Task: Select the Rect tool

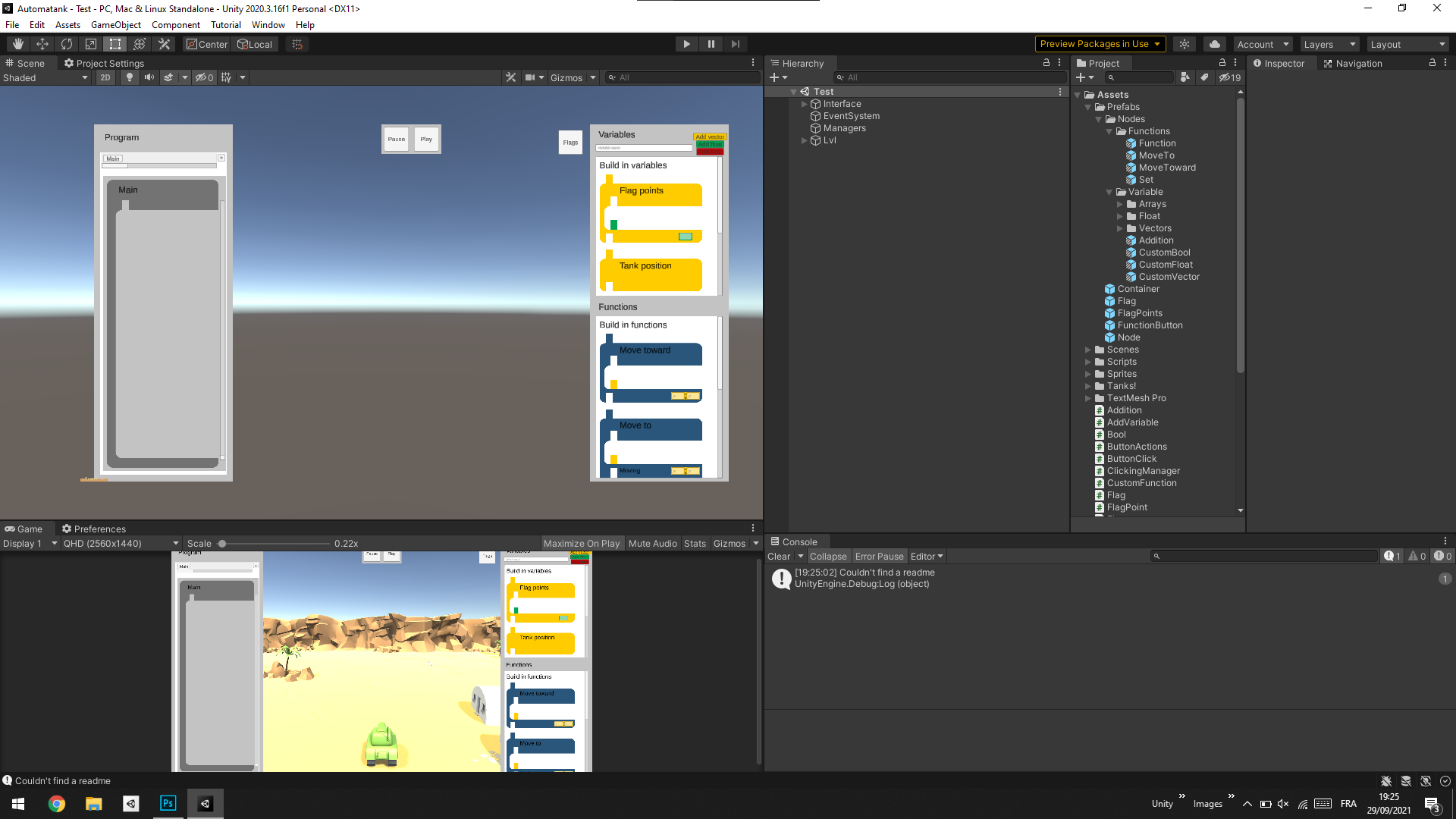Action: tap(115, 44)
